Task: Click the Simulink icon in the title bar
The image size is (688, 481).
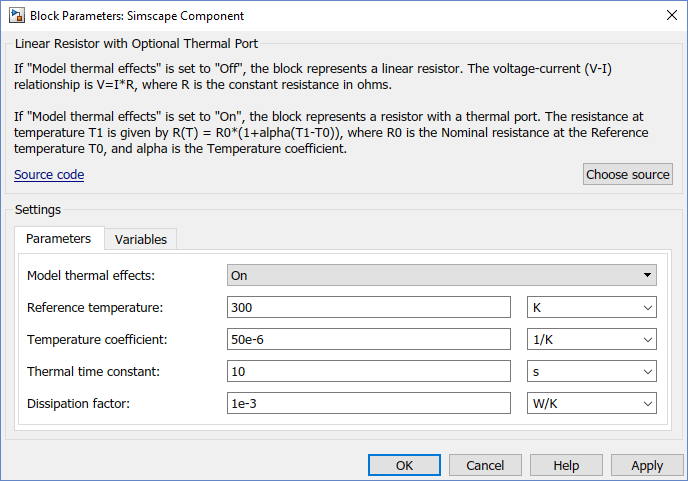Action: (x=15, y=16)
